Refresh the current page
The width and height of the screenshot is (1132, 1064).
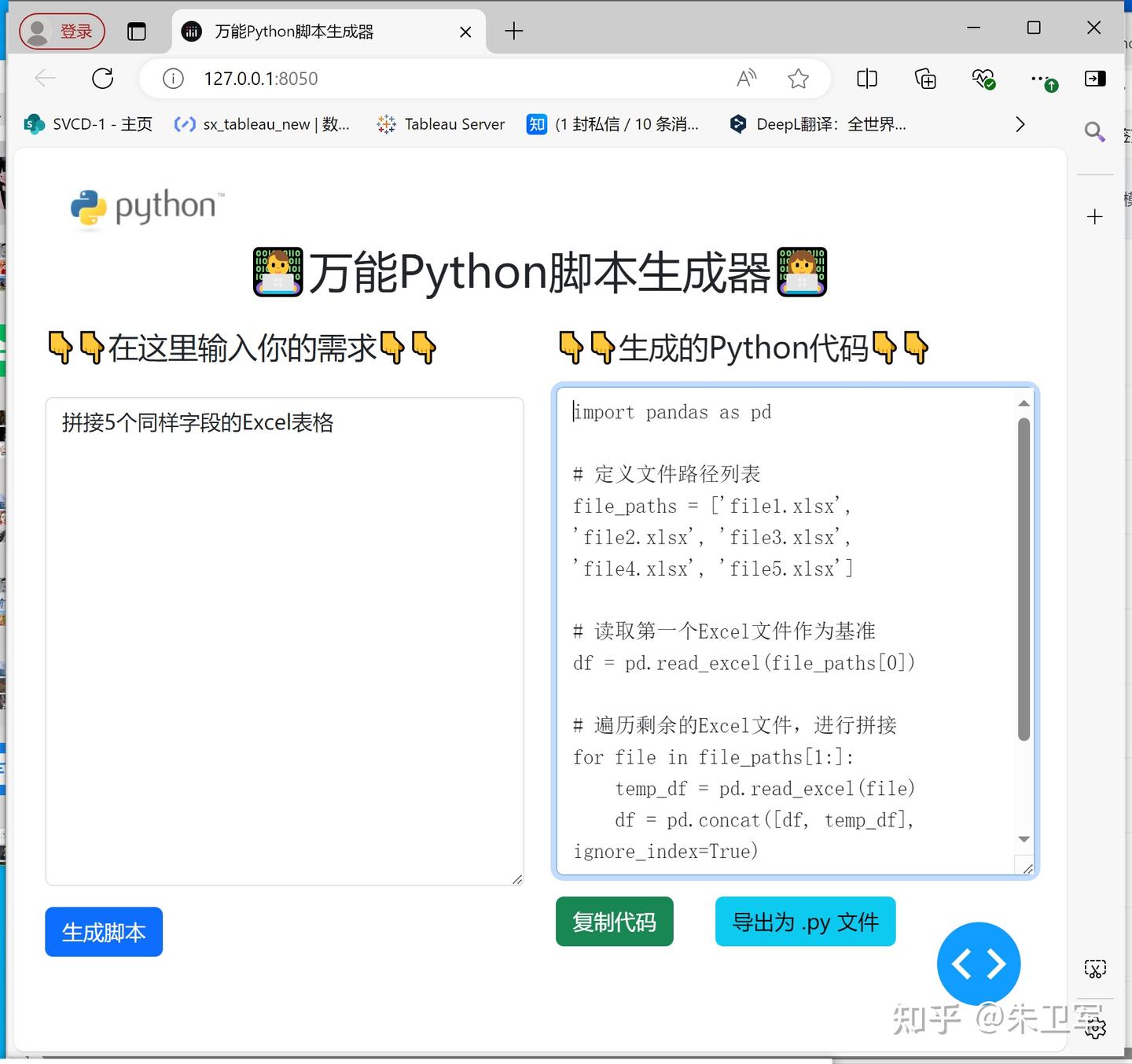click(x=103, y=79)
